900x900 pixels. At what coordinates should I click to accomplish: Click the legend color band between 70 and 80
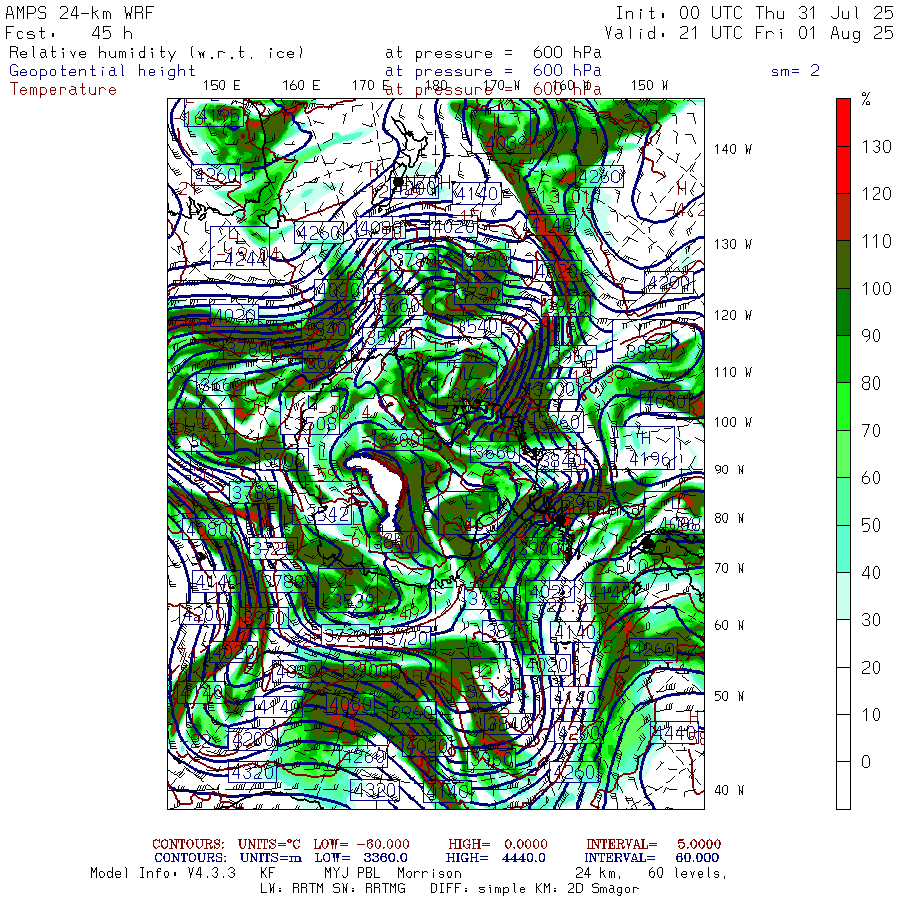coord(843,406)
